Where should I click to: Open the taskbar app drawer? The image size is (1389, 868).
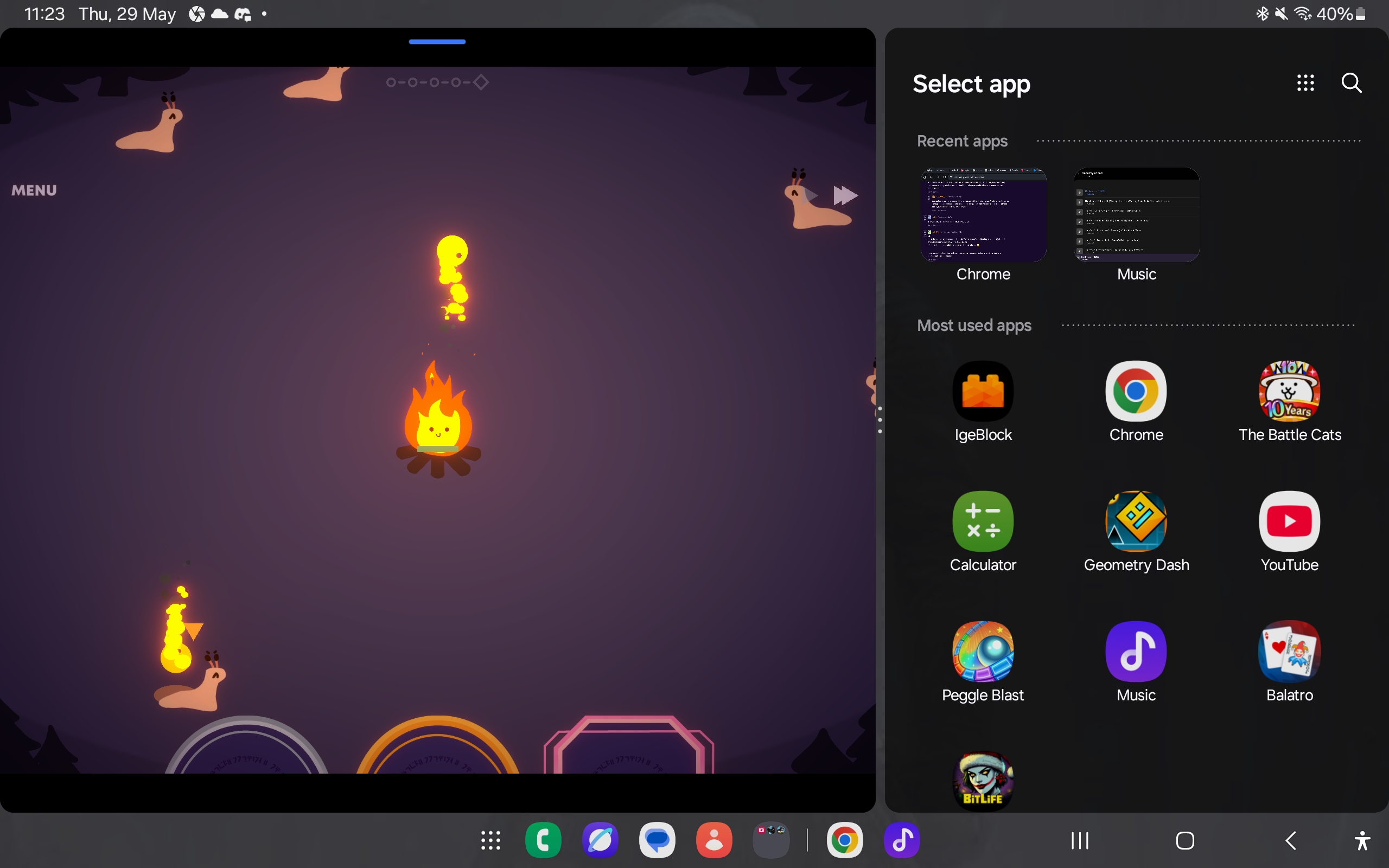(490, 840)
